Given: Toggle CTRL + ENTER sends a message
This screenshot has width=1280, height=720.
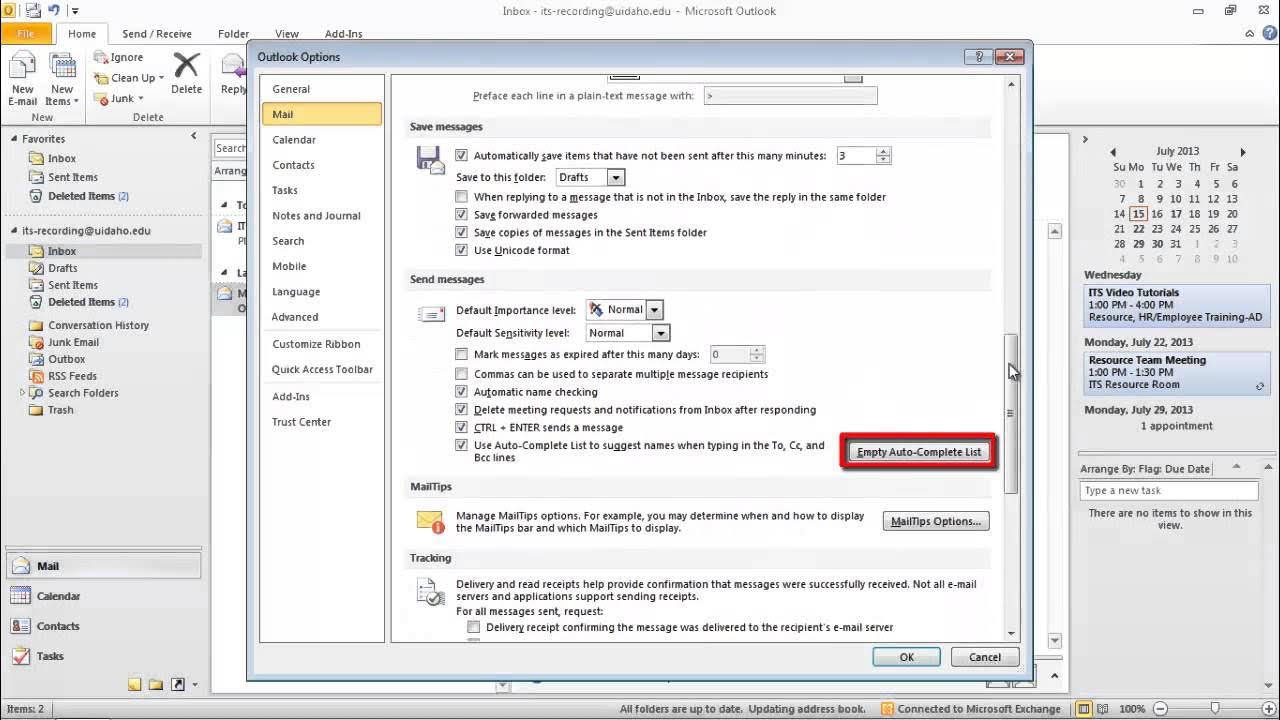Looking at the screenshot, I should click(461, 427).
